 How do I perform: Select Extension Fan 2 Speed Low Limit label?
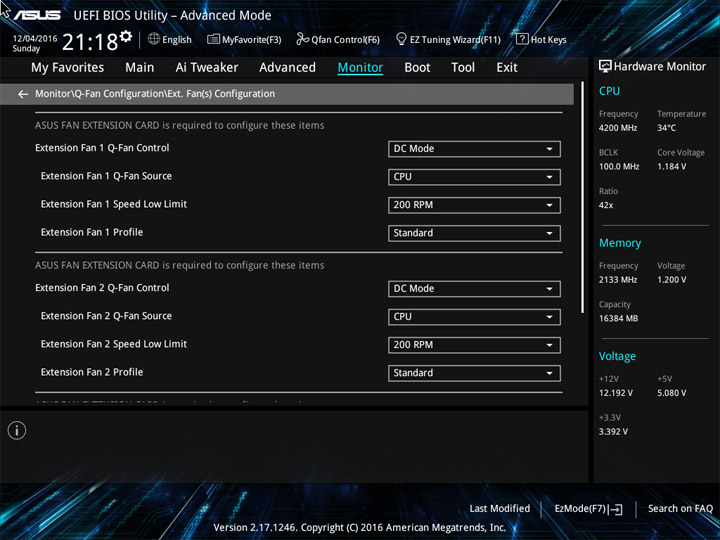point(114,344)
